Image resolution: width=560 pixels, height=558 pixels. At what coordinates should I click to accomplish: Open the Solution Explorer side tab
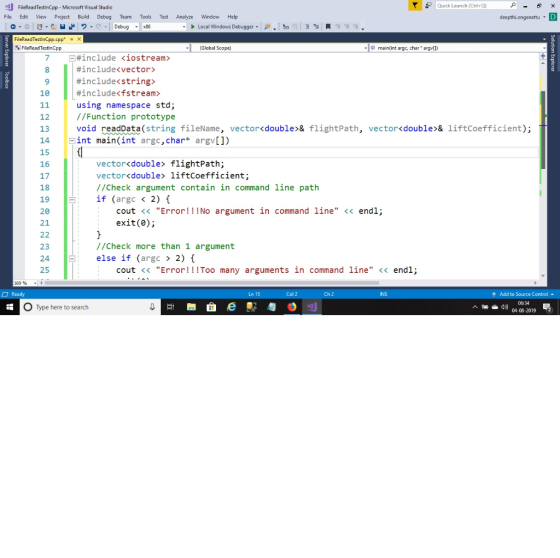pos(553,53)
